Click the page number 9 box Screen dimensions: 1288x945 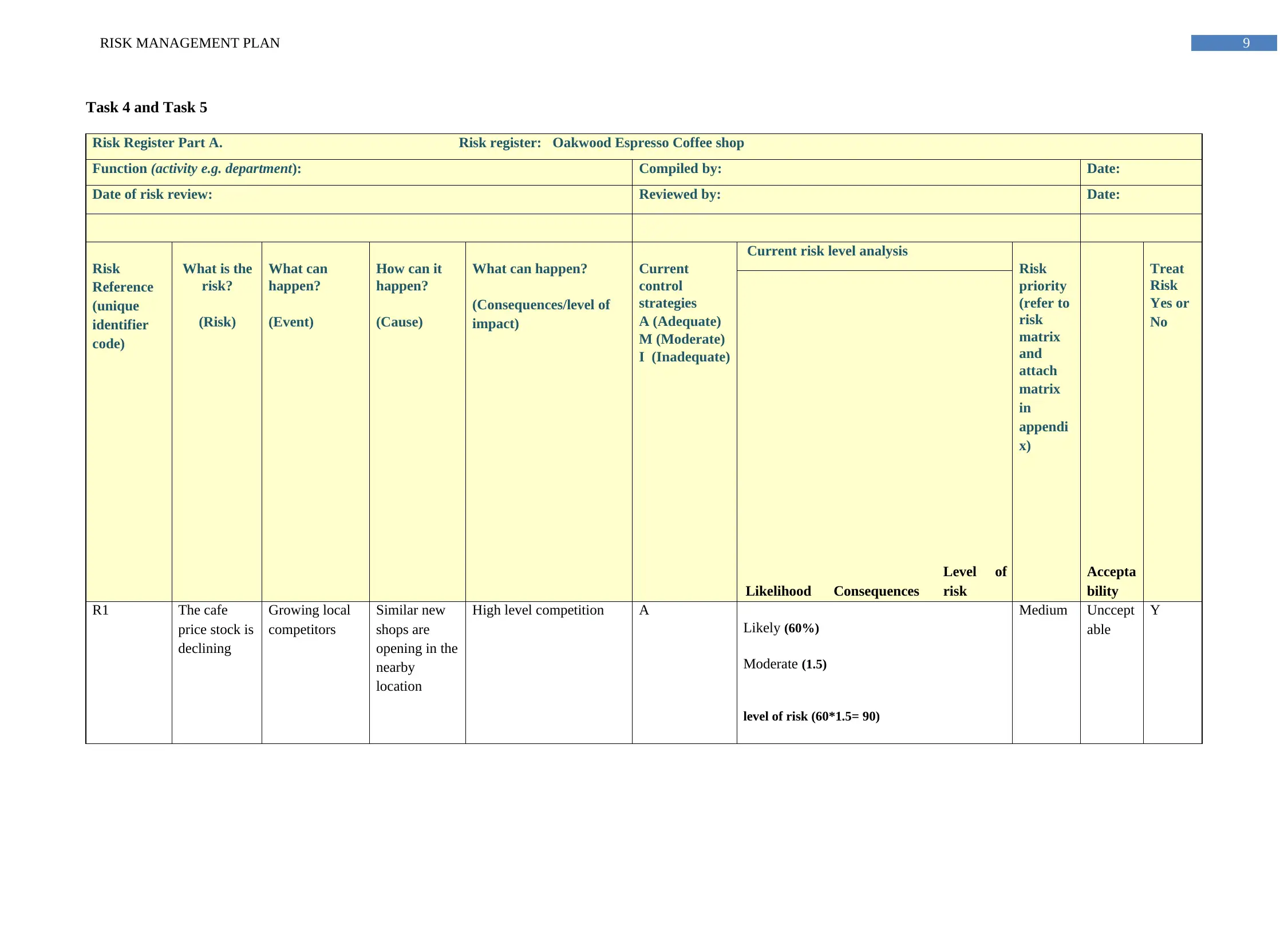[1234, 43]
